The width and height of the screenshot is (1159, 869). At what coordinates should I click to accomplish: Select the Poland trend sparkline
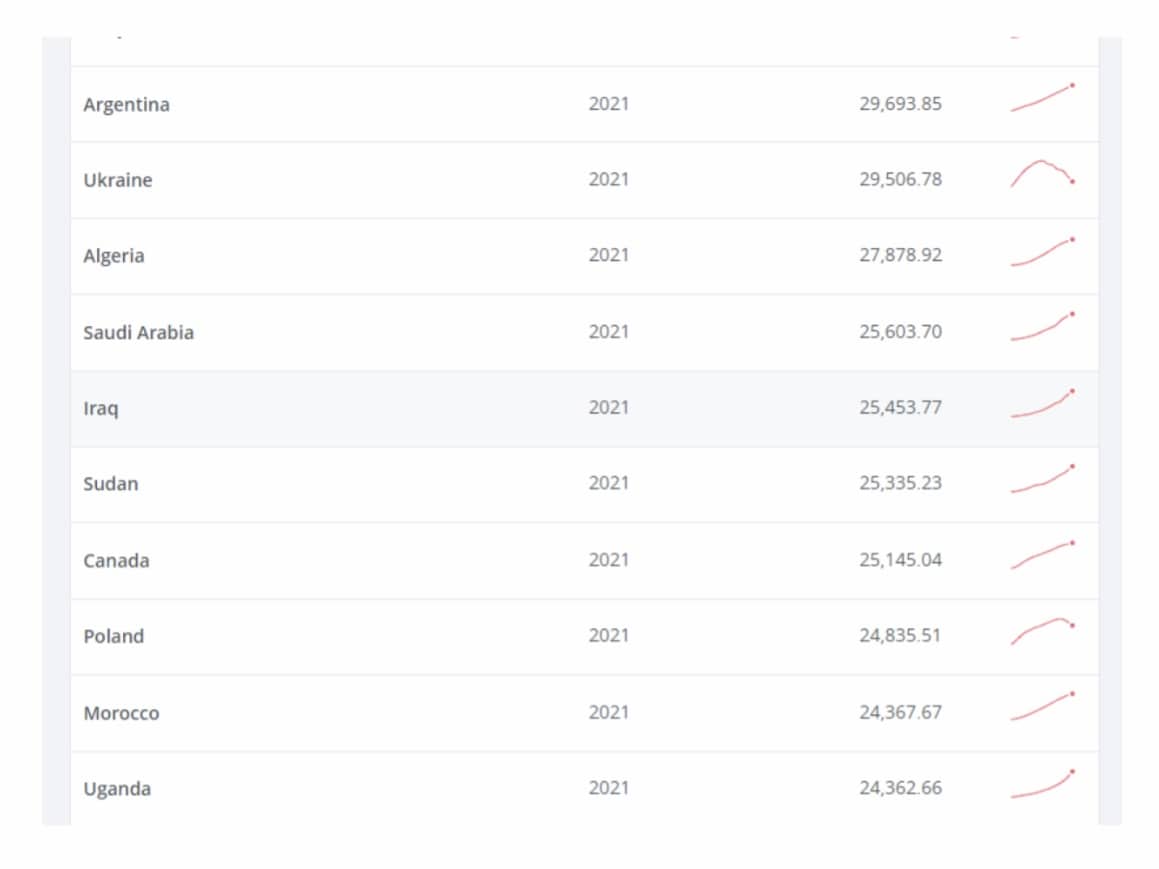click(x=1042, y=631)
